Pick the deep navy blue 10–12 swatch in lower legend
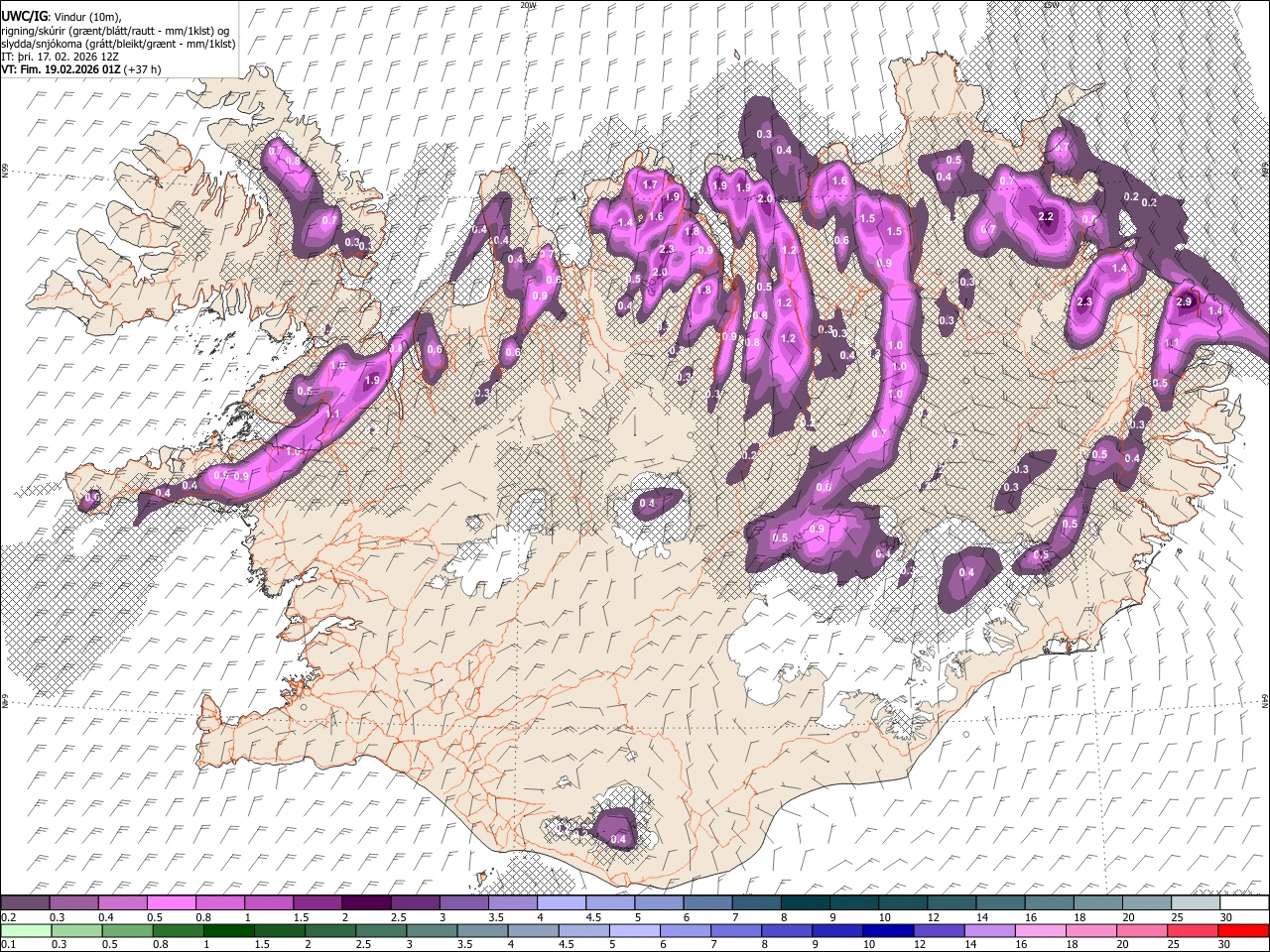Screen dimensions: 1270x952 pyautogui.click(x=889, y=930)
